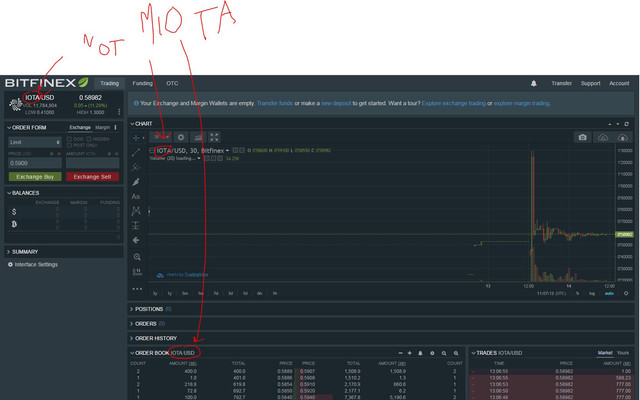This screenshot has width=640, height=400.
Task: Enable the HIDDEN order checkbox
Action: 89,139
